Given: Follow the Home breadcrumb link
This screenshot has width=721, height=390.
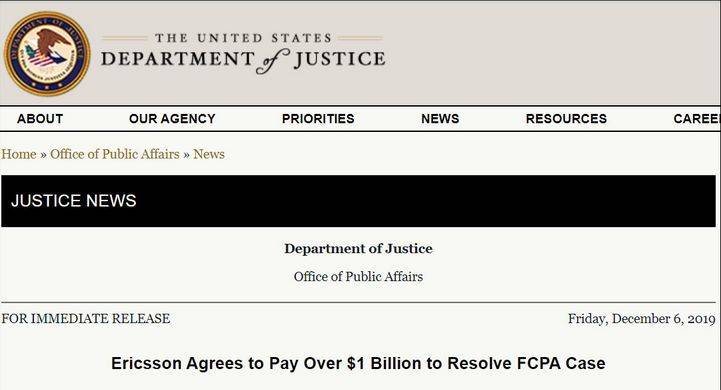Looking at the screenshot, I should click(x=19, y=154).
